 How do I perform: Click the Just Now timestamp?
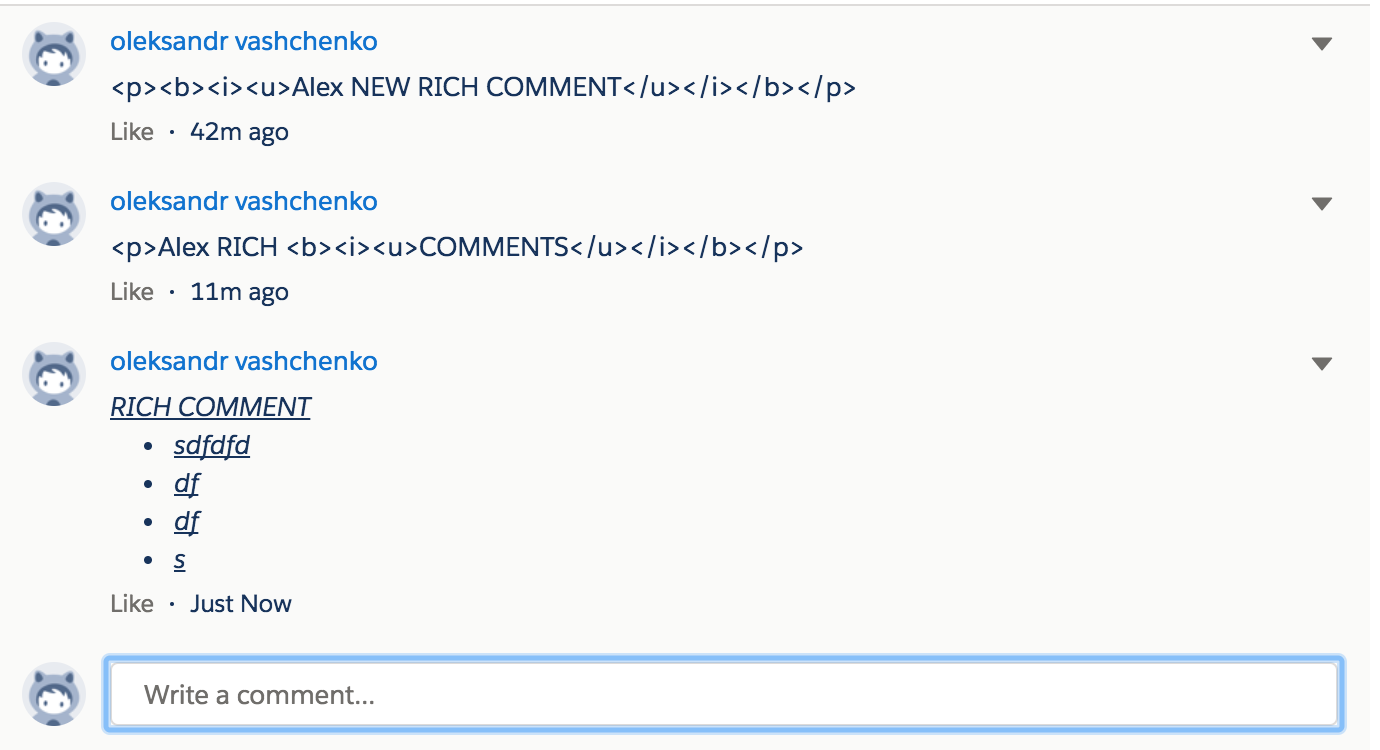click(x=240, y=603)
